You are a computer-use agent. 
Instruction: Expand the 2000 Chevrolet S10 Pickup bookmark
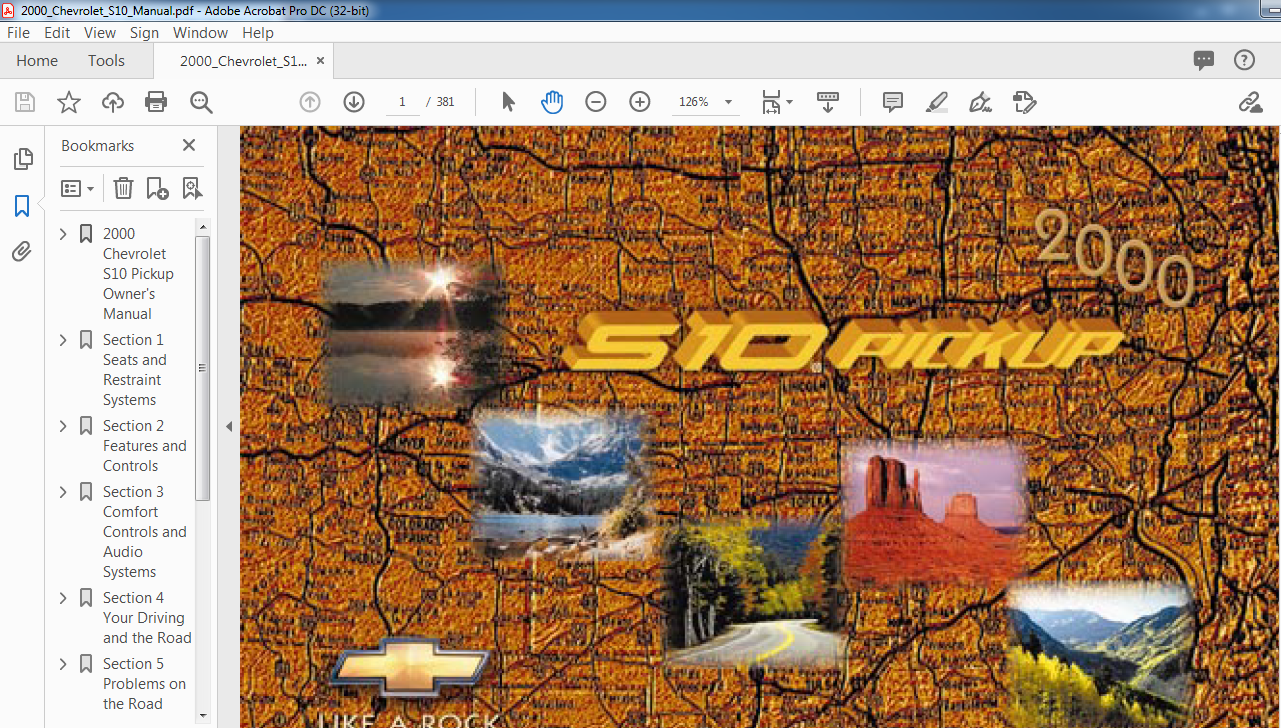[x=63, y=233]
